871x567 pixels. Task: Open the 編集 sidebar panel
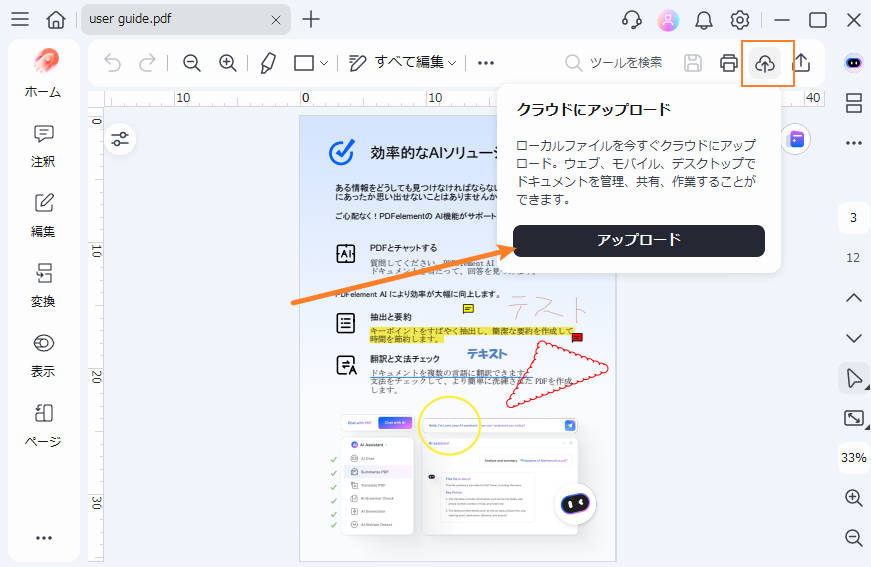pyautogui.click(x=43, y=216)
